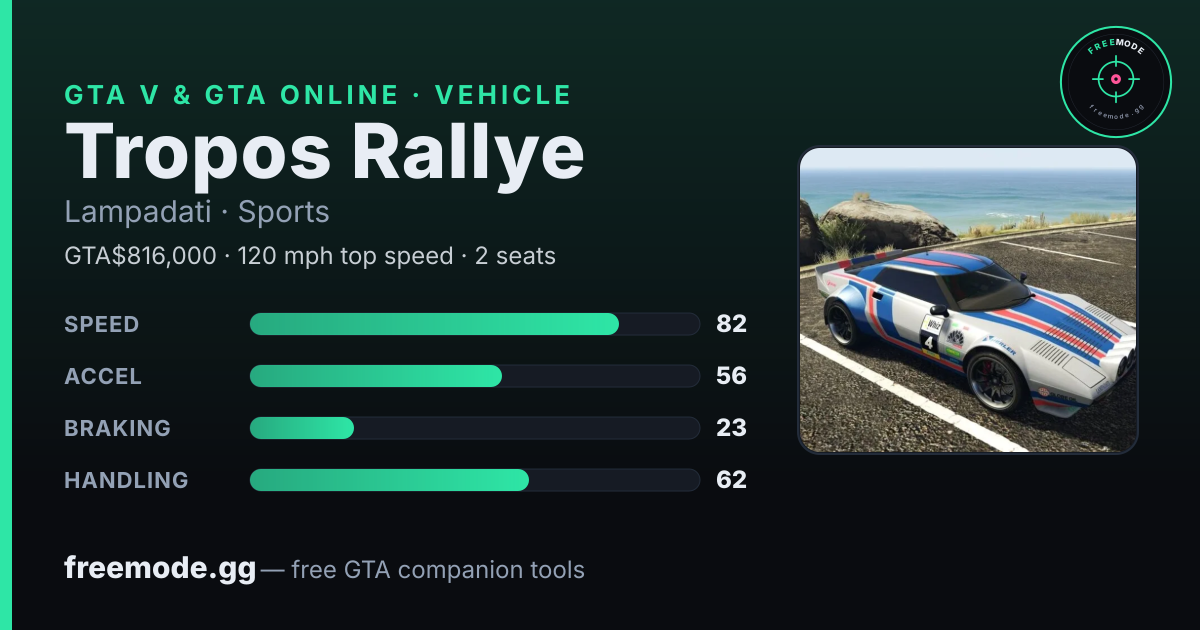Viewport: 1200px width, 630px height.
Task: Open the Tropos Rallye car thumbnail
Action: point(968,300)
